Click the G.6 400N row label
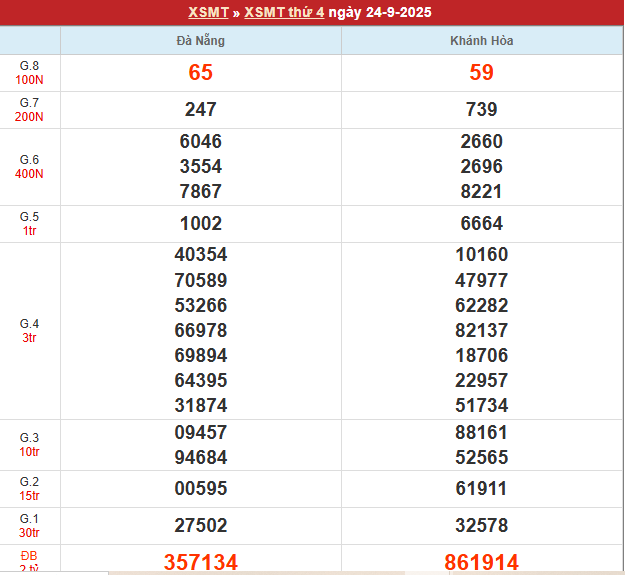 [x=29, y=167]
